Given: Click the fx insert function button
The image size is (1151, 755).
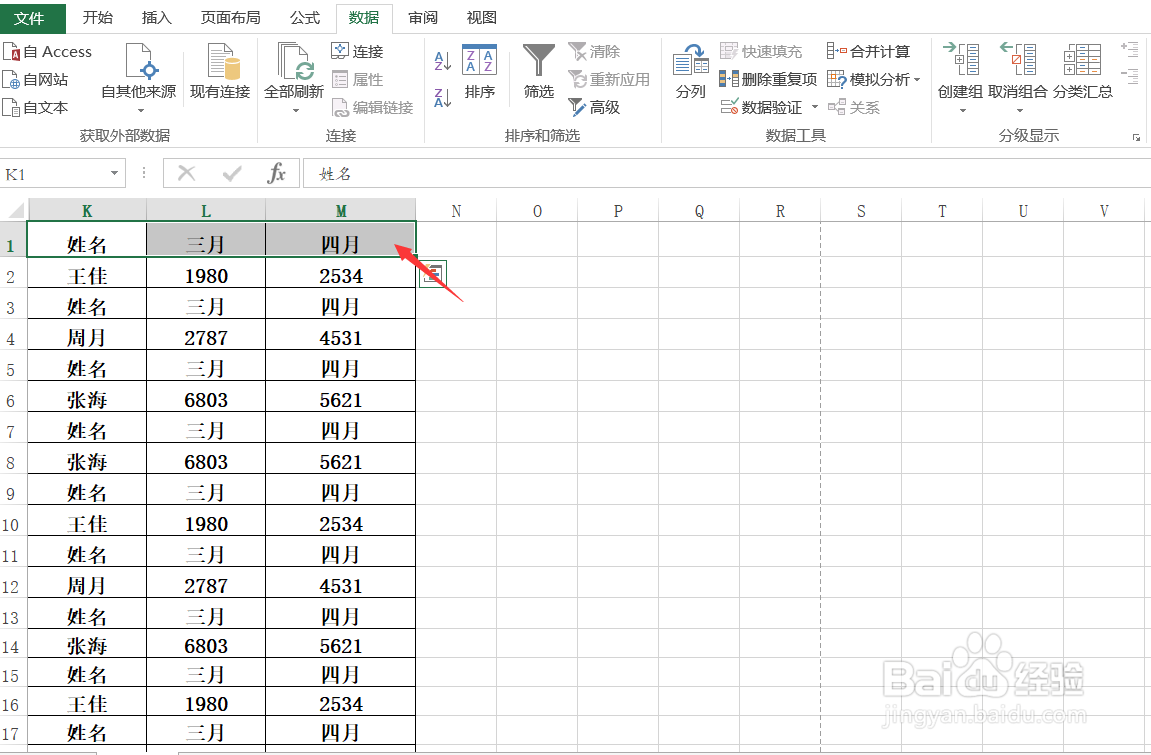Looking at the screenshot, I should pos(276,174).
